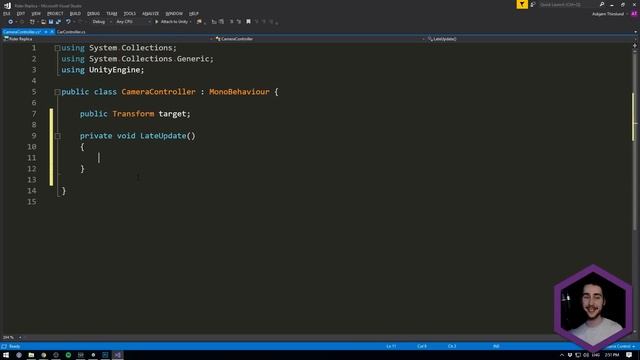Open the Rider Replica project dropdown
The height and width of the screenshot is (360, 640).
(x=108, y=39)
